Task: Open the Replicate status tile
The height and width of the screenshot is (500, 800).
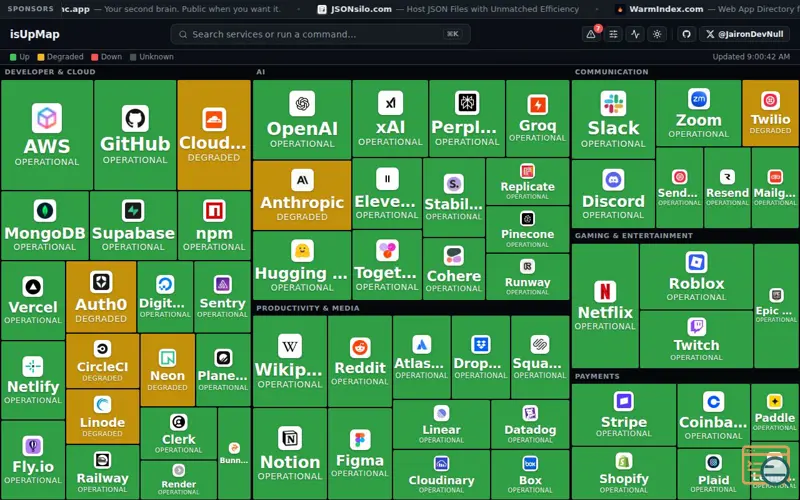Action: point(528,182)
